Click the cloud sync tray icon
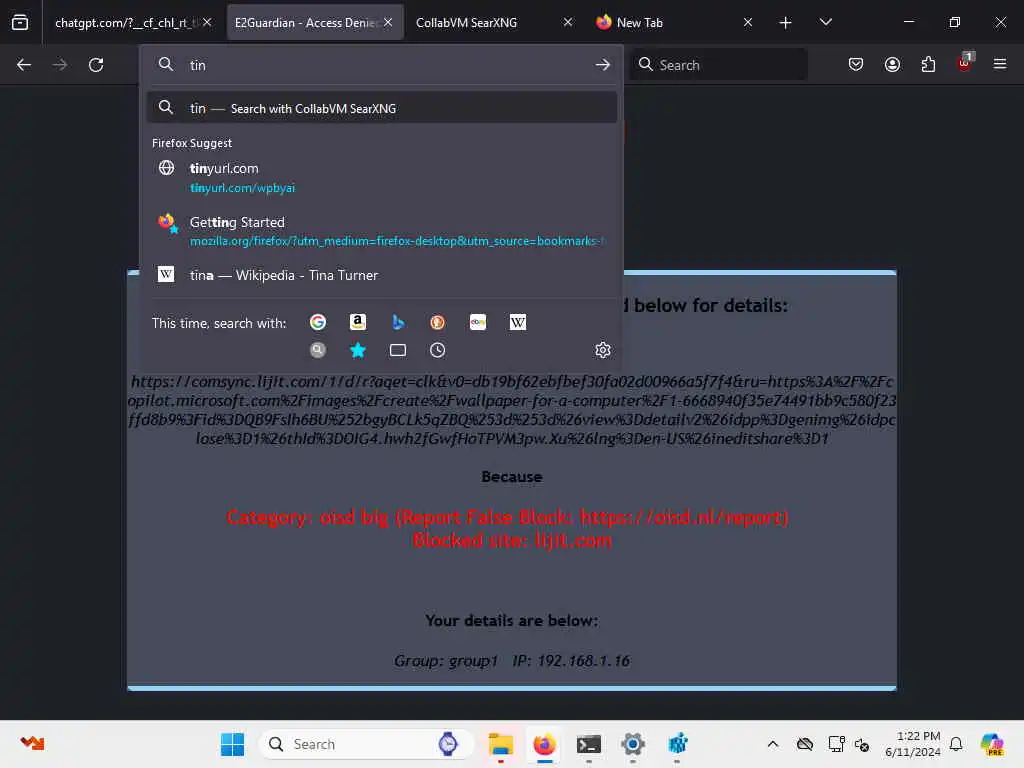 coord(805,744)
